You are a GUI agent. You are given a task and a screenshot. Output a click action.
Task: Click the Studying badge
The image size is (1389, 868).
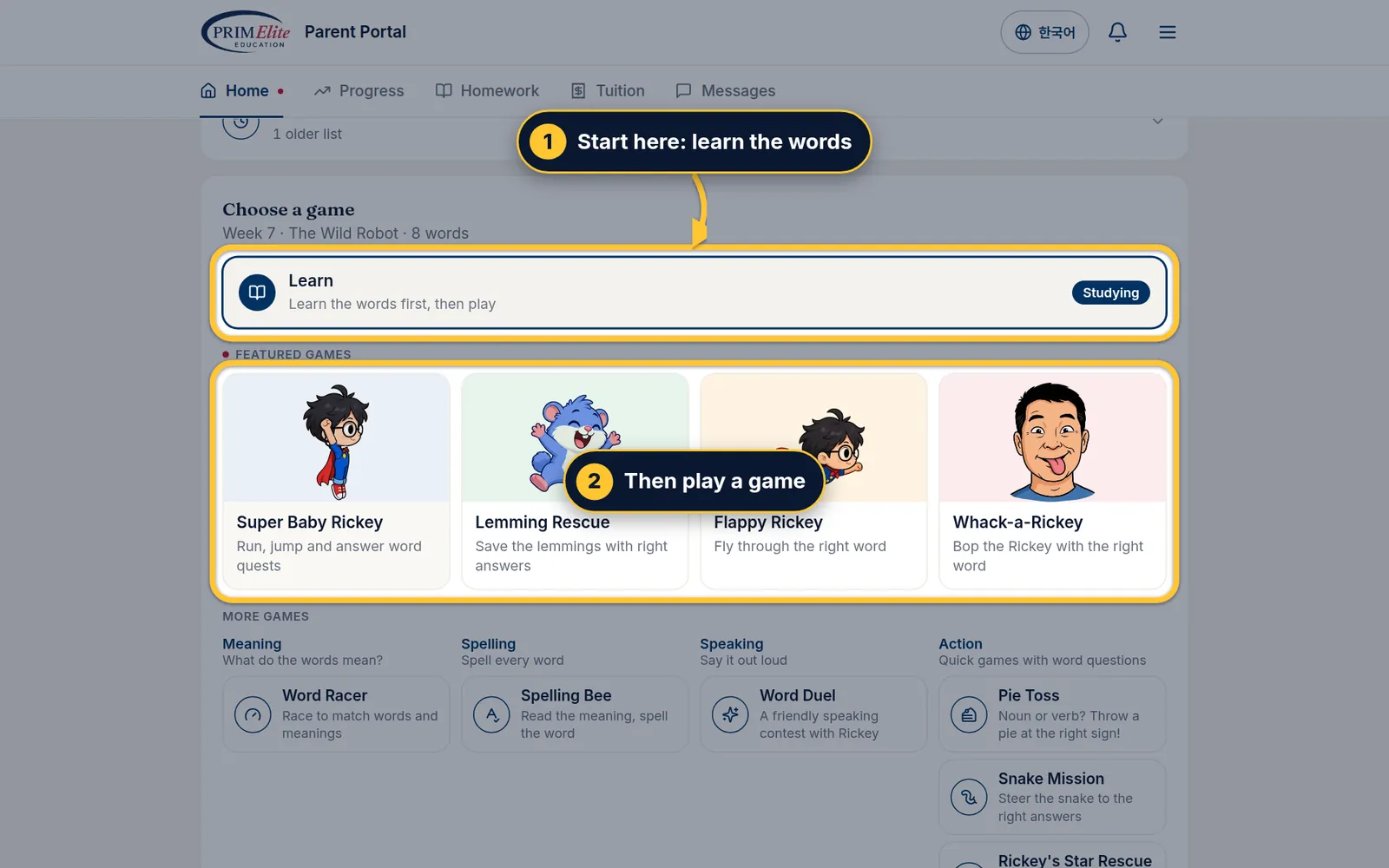click(x=1110, y=293)
